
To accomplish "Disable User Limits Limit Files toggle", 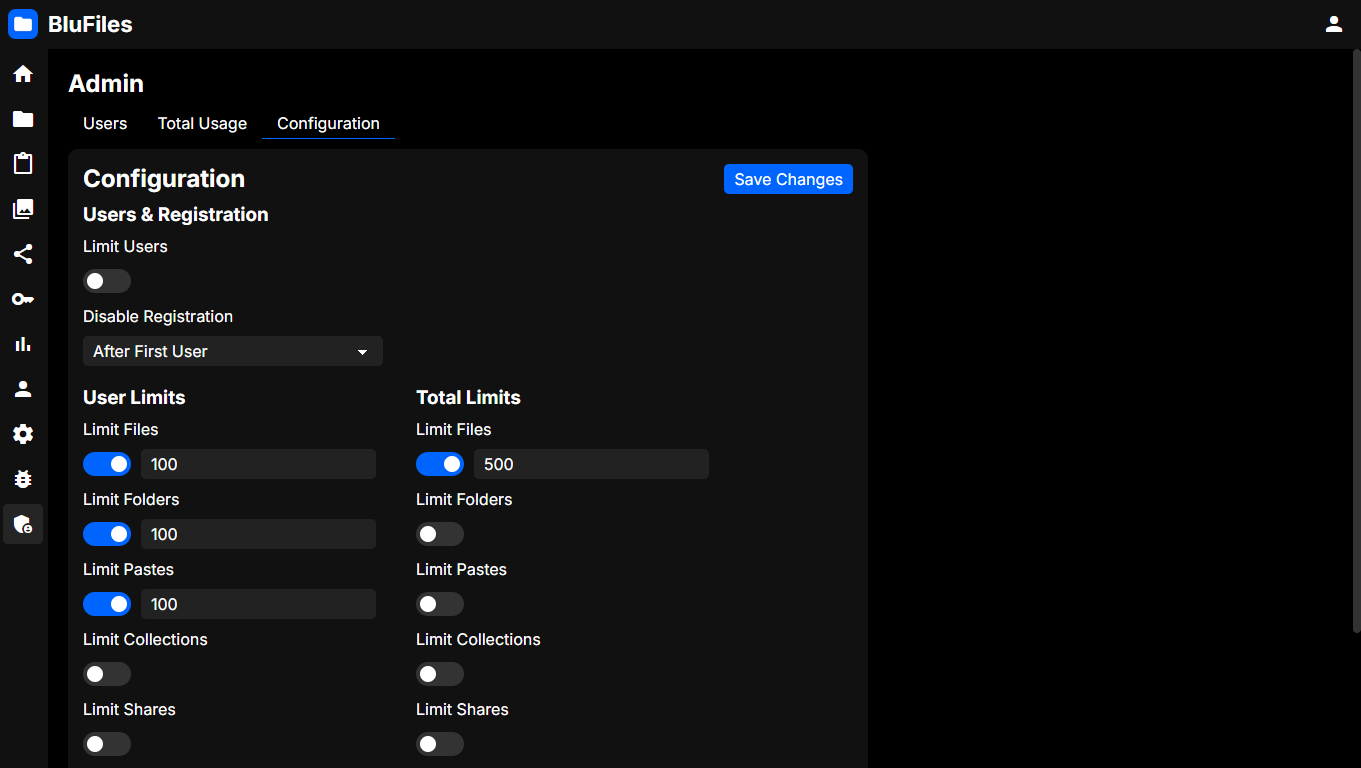I will (x=107, y=464).
